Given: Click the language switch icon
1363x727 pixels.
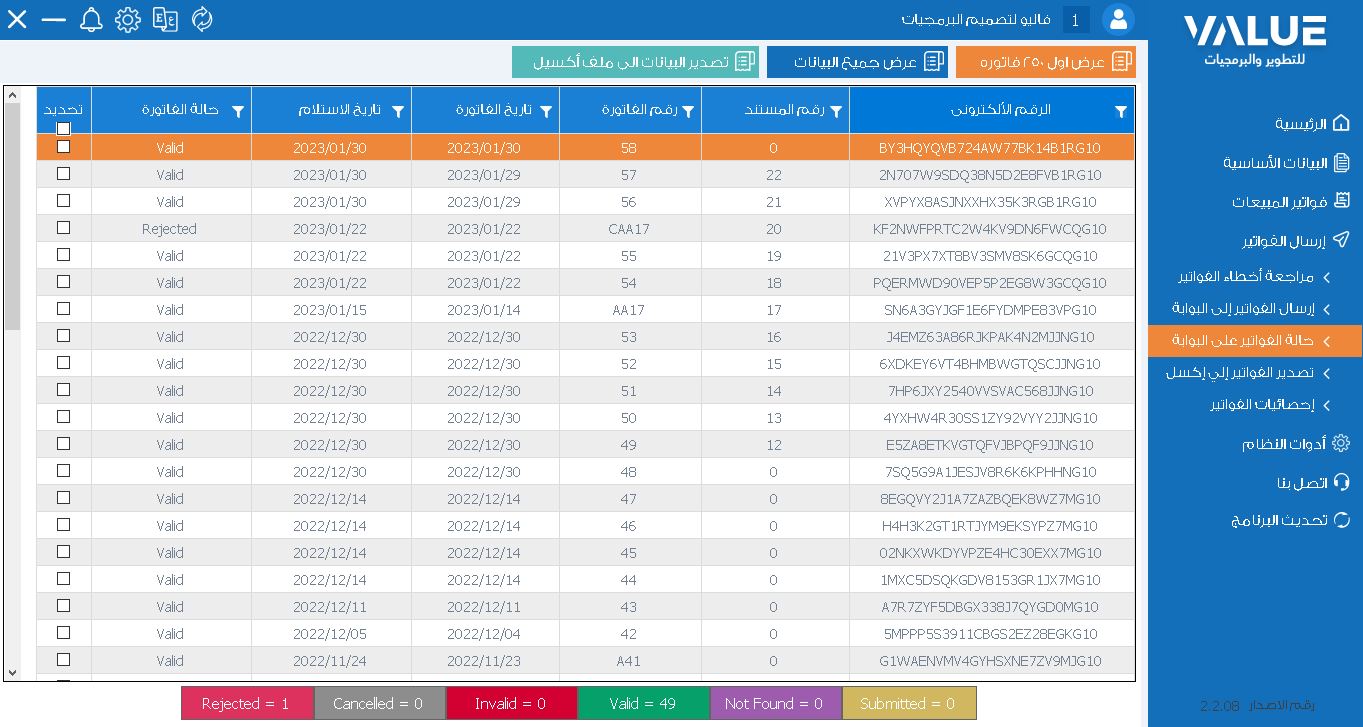Looking at the screenshot, I should point(165,19).
